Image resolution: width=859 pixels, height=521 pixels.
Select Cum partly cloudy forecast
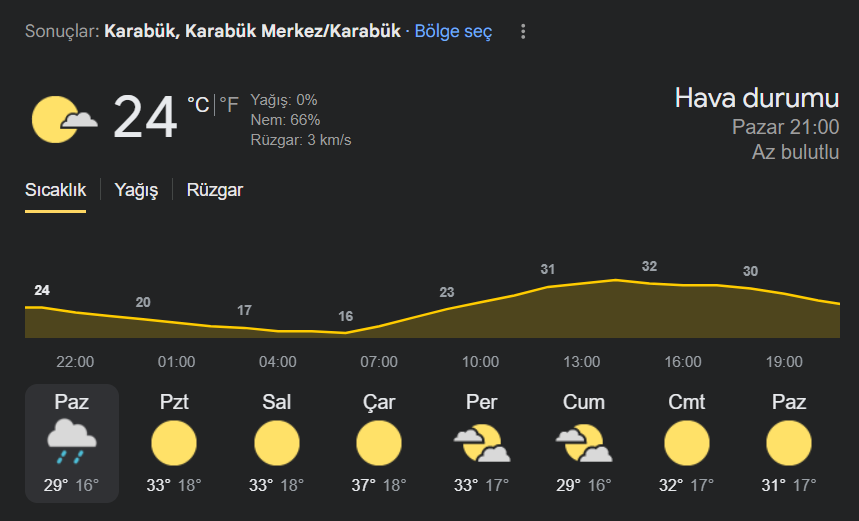(584, 443)
